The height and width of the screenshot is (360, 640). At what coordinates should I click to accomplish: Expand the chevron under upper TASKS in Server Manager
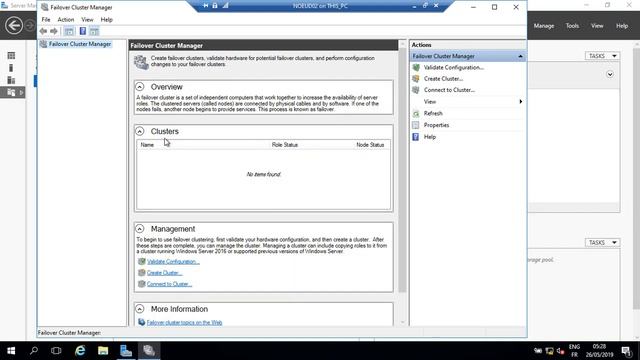point(610,74)
